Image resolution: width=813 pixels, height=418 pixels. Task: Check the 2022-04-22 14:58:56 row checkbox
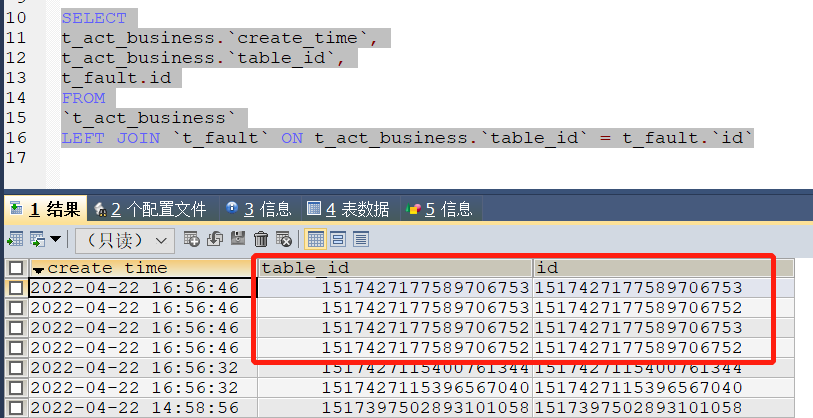pos(16,408)
